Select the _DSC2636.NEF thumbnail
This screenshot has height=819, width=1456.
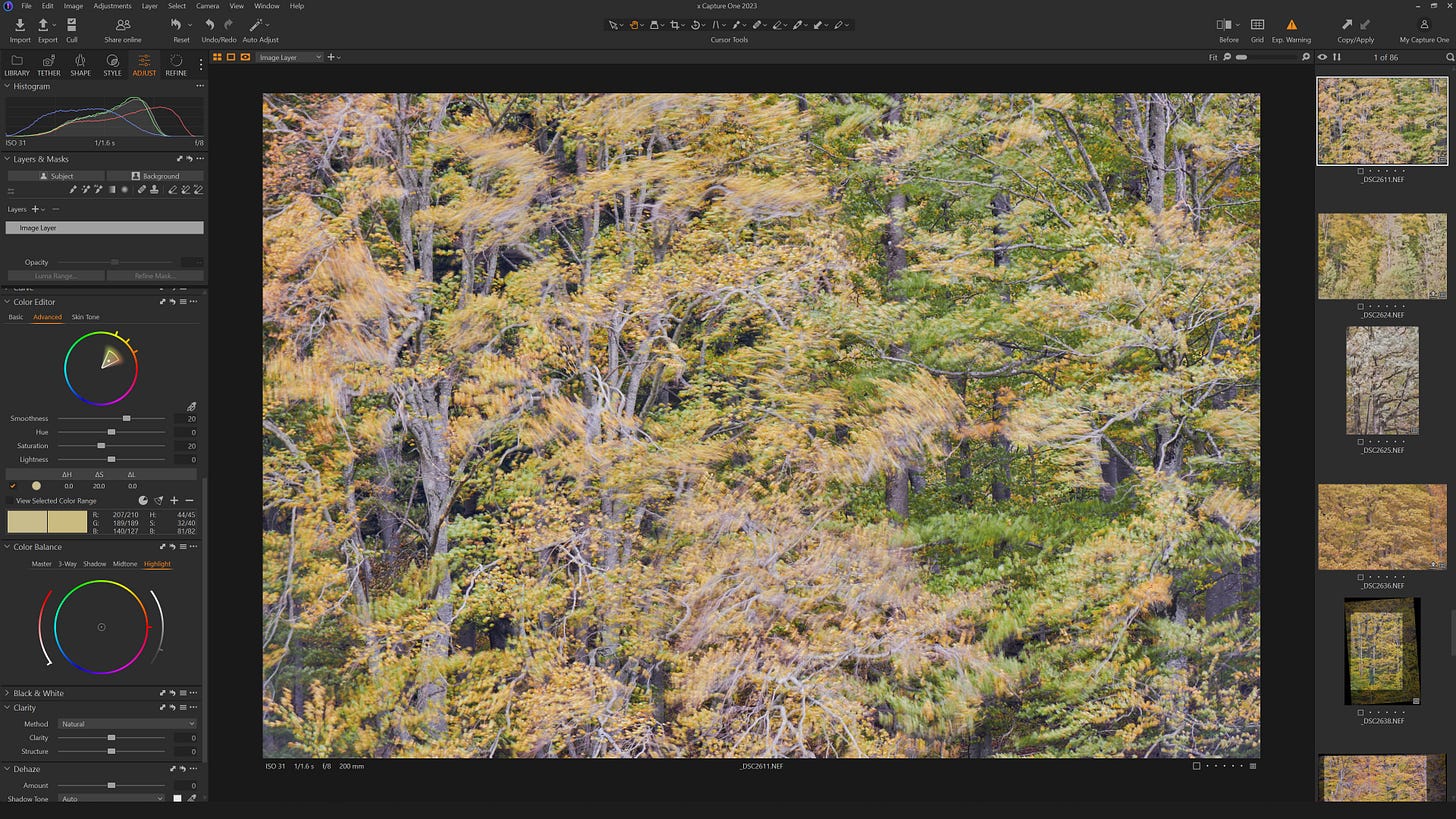point(1382,527)
